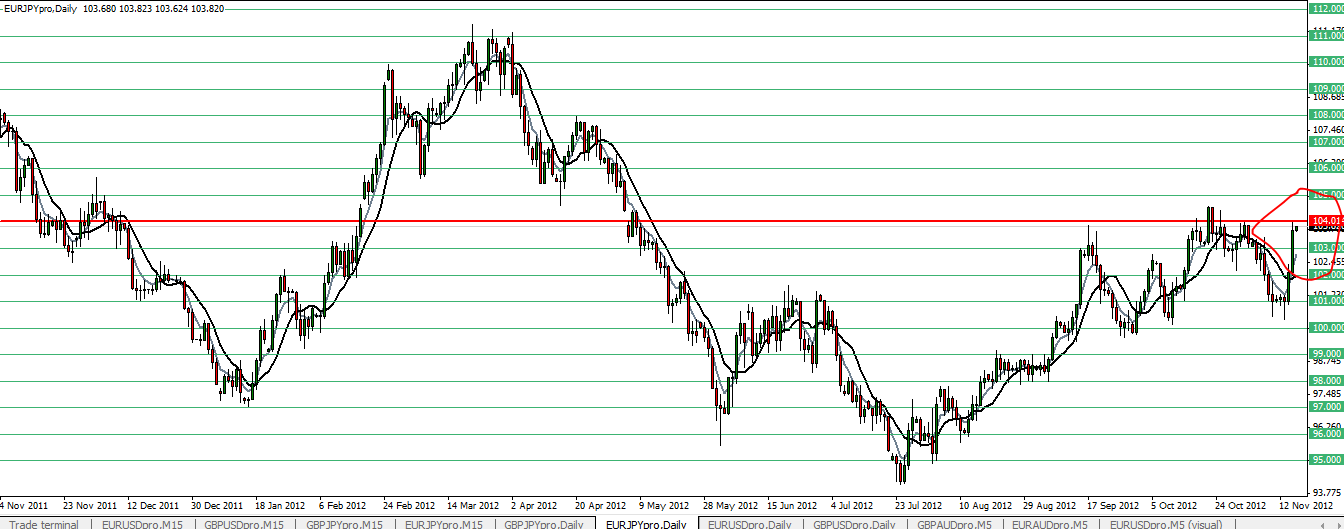Click the 9 May 2012 date label

tap(665, 505)
